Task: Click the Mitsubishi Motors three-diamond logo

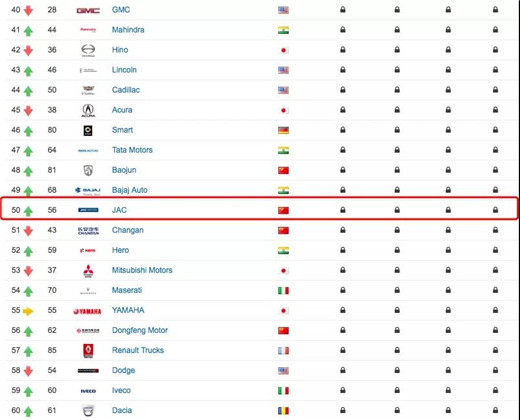Action: [88, 271]
